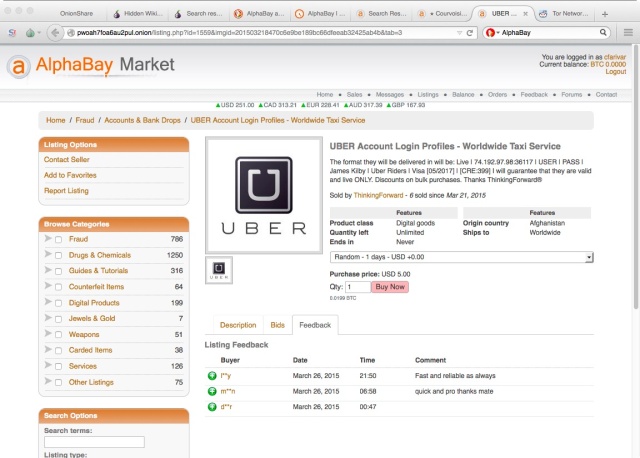
Task: Expand the Counterfeit Items arrow
Action: (x=48, y=286)
